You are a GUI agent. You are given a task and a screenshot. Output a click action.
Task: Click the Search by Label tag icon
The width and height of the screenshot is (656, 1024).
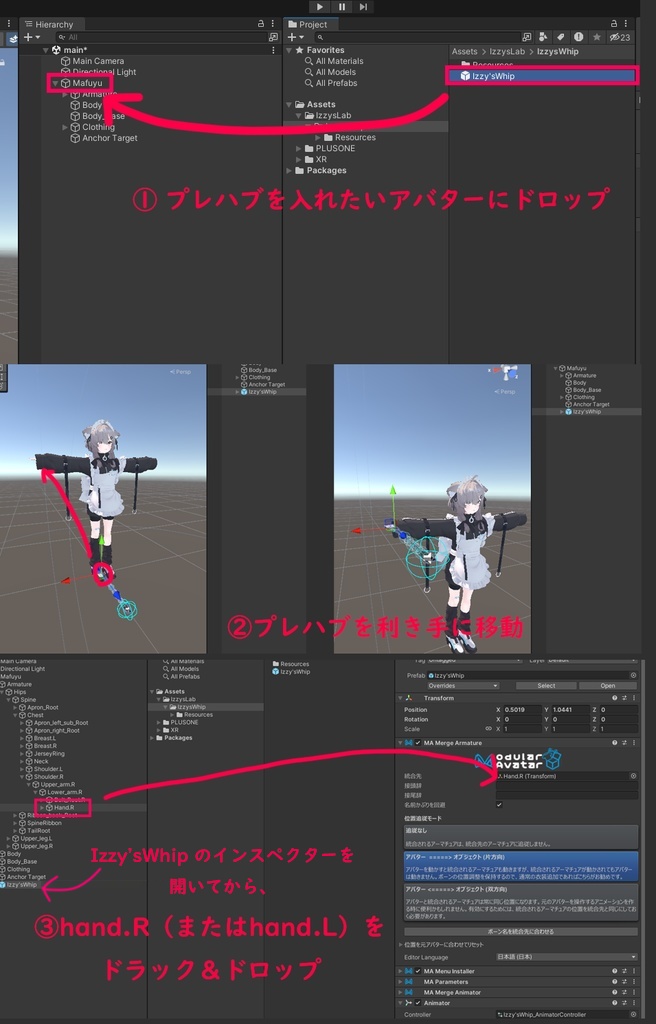(561, 37)
